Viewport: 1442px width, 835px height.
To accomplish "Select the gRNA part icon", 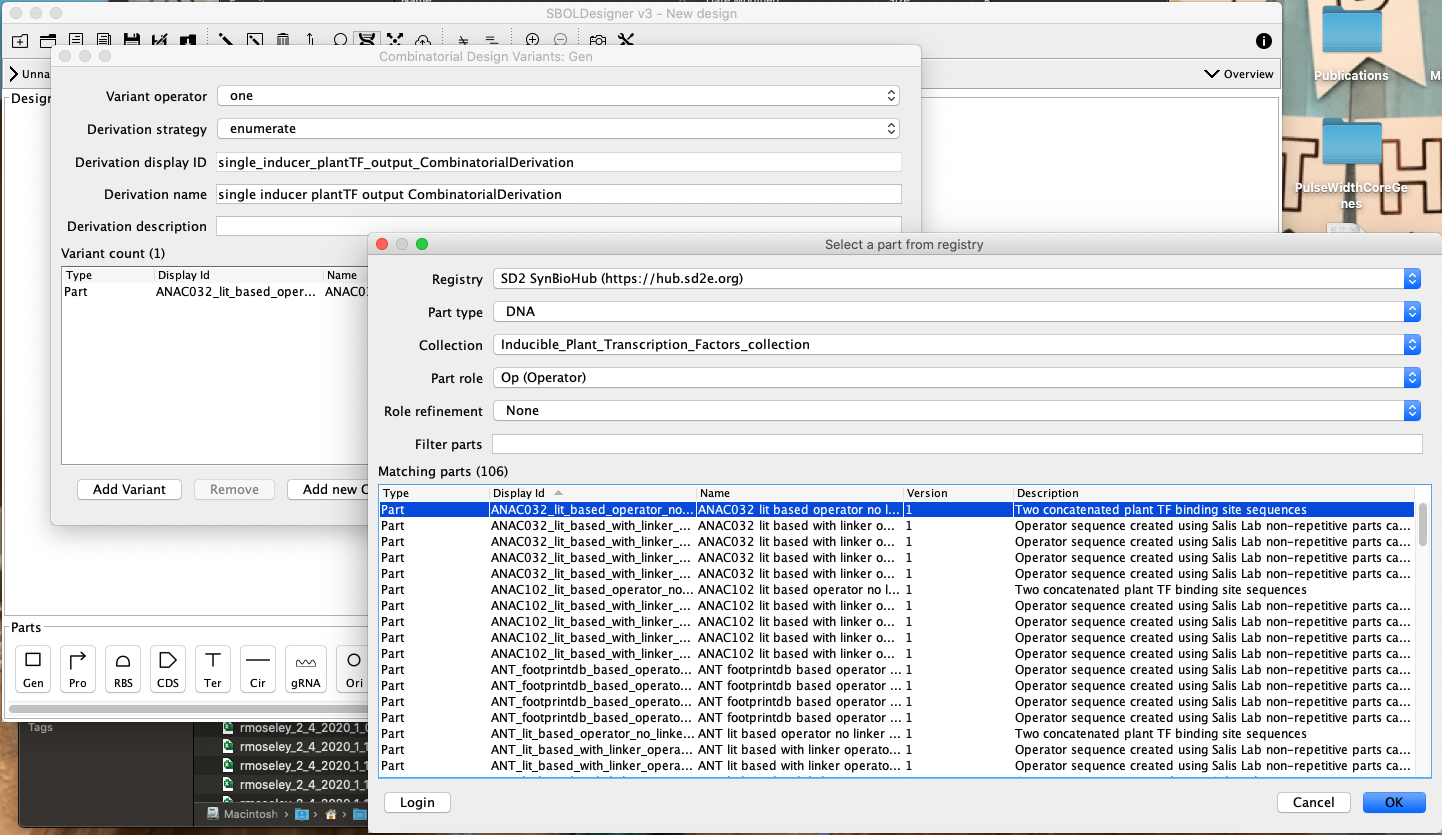I will point(305,668).
